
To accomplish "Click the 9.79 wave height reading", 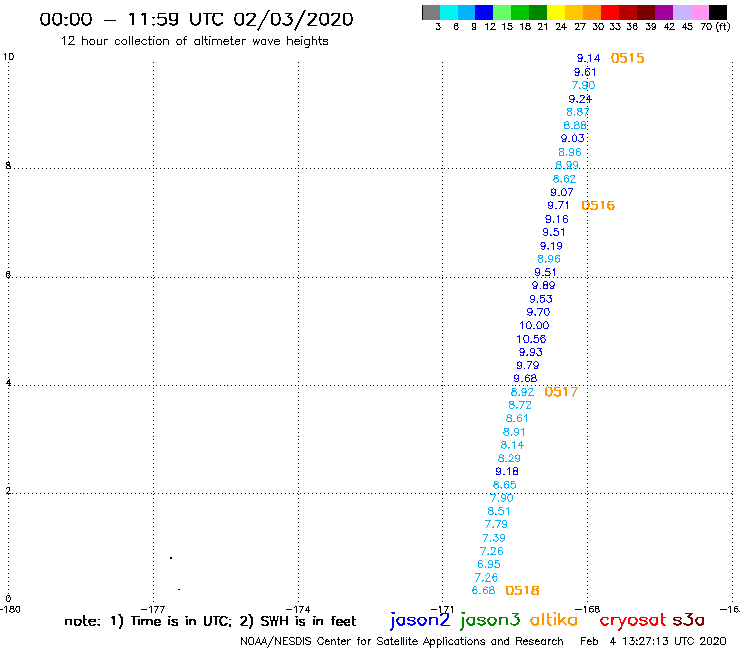I will (x=528, y=365).
